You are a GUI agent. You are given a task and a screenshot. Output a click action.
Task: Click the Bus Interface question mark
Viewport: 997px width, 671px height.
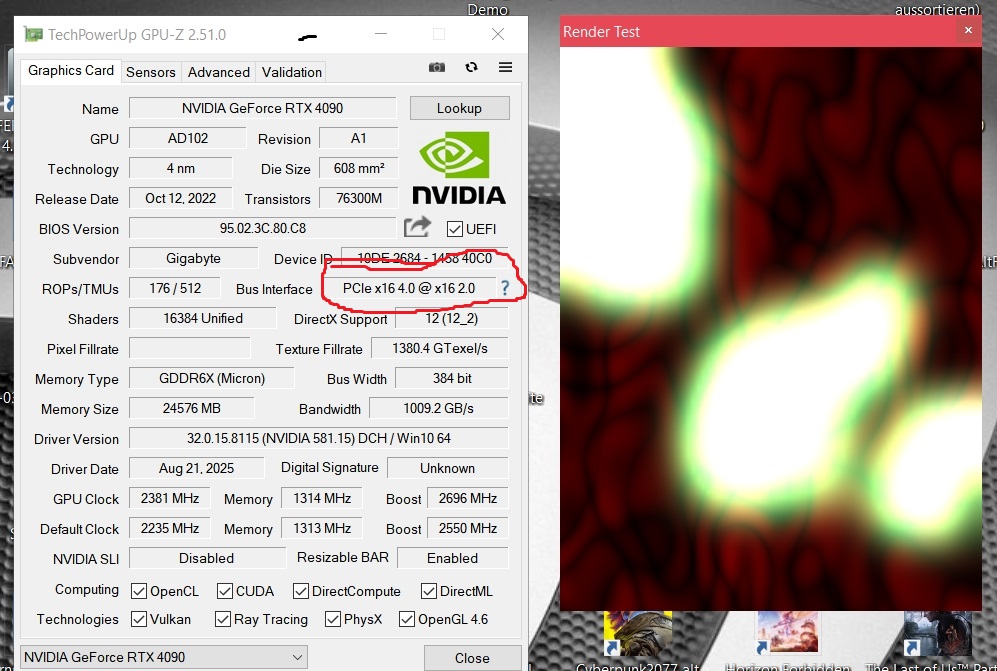[505, 288]
